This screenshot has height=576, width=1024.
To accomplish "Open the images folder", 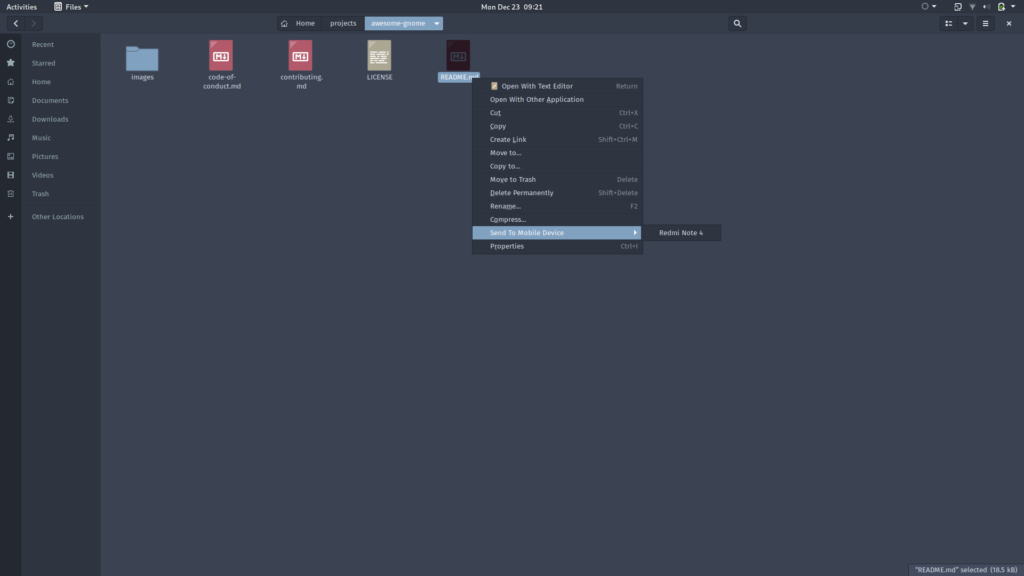I will (142, 58).
